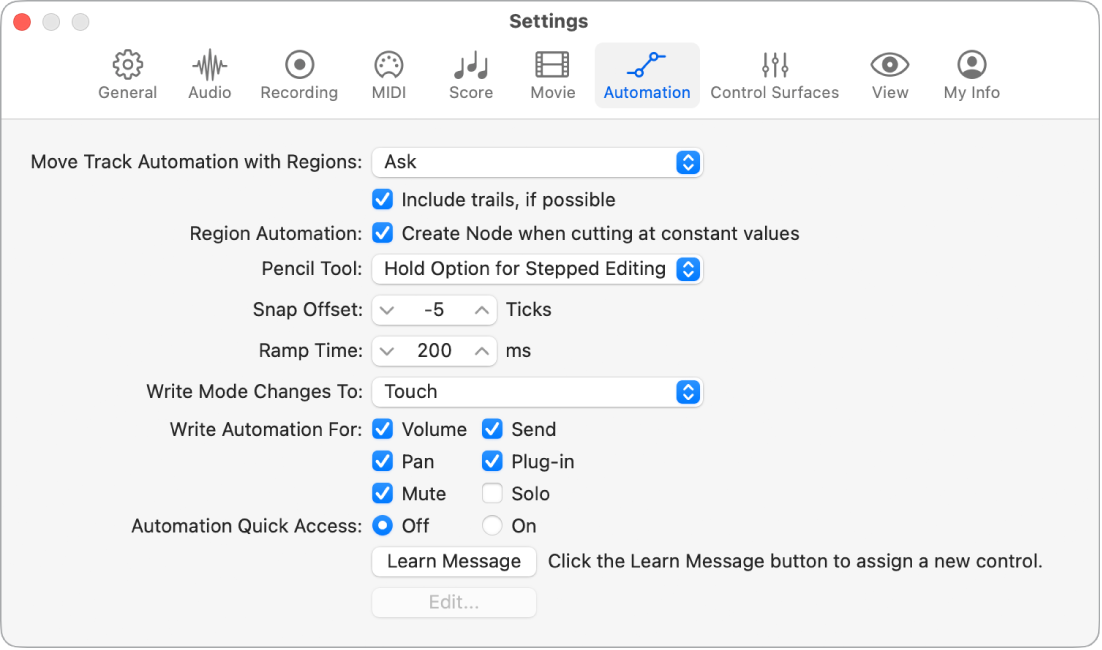Turn Automation Quick Access On
Image resolution: width=1102 pixels, height=650 pixels.
point(492,525)
